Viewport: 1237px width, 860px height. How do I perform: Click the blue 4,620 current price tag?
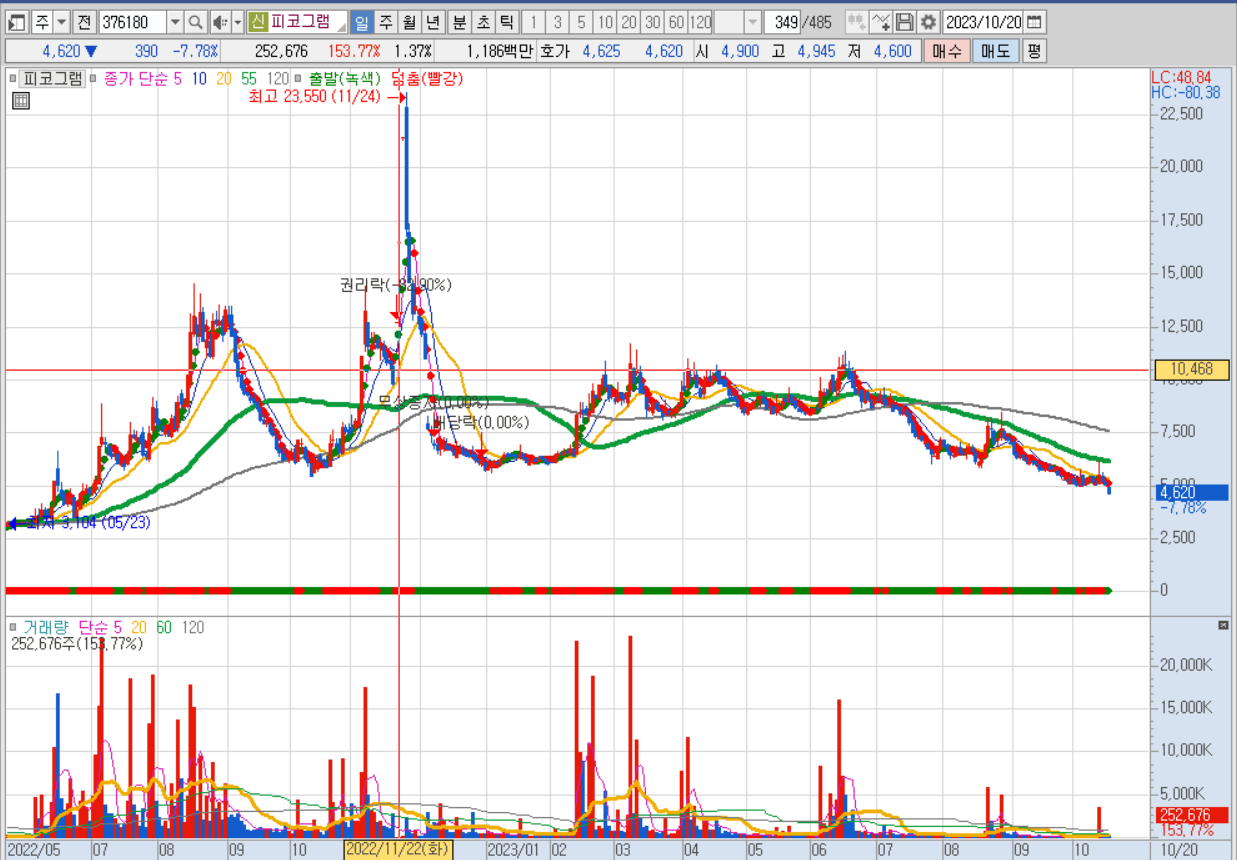1191,492
